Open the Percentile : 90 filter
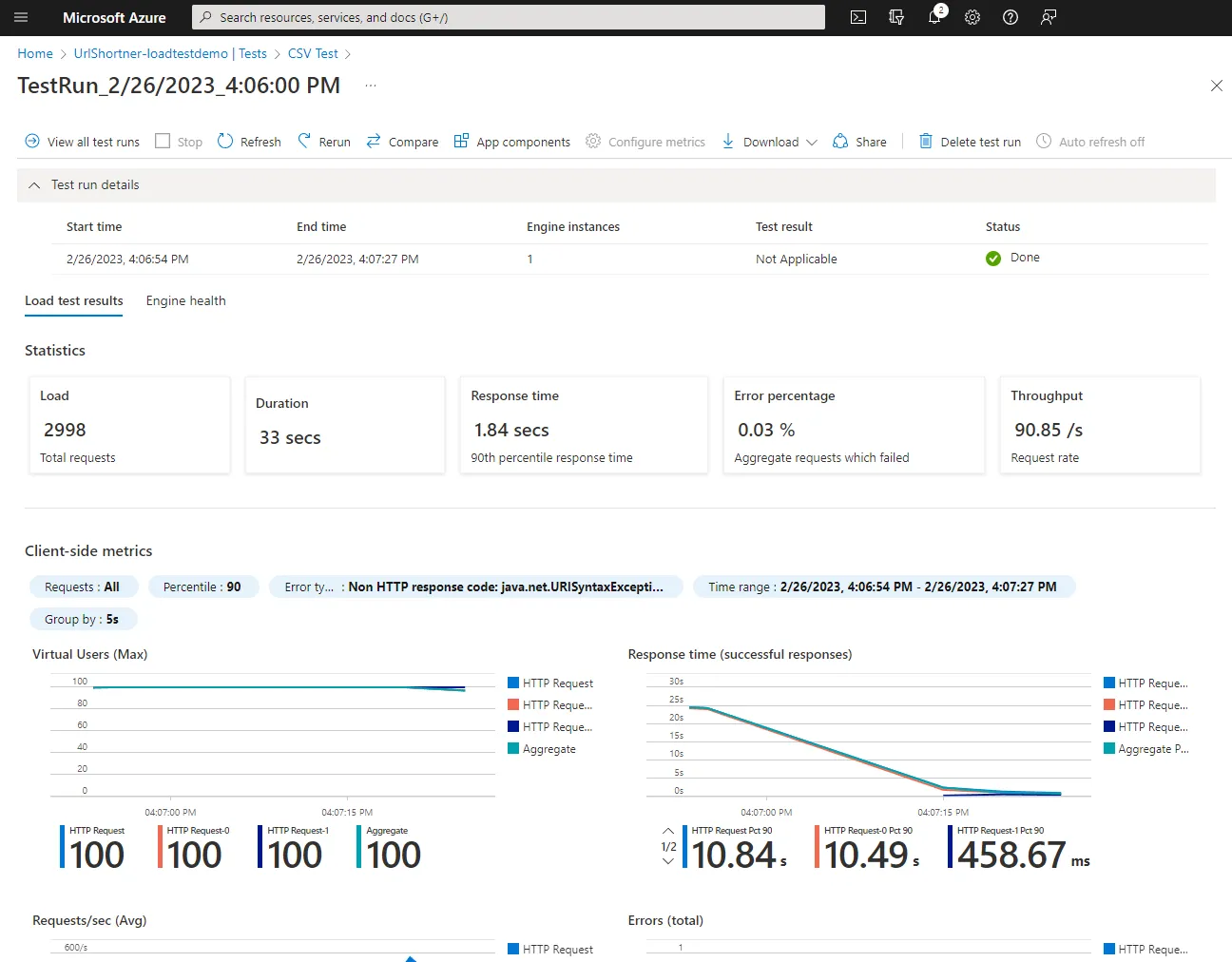The height and width of the screenshot is (962, 1232). 203,587
